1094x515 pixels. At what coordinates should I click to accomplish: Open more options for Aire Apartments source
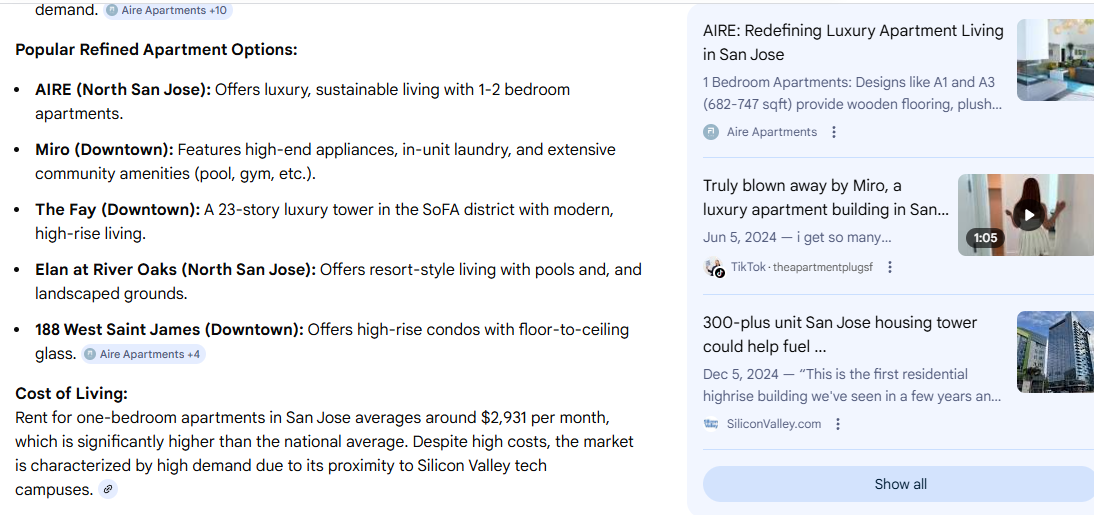click(x=834, y=132)
